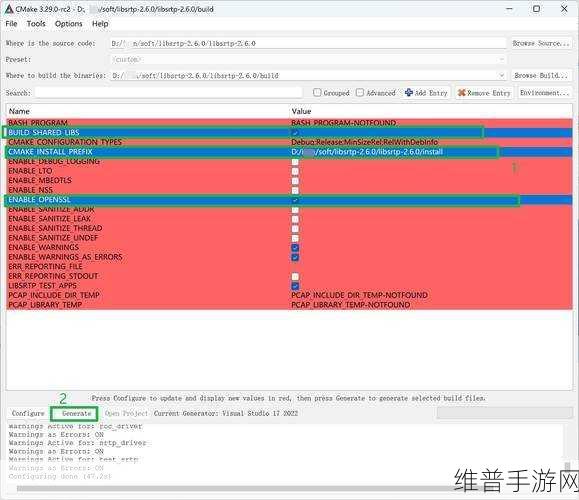Toggle ENABLE_OPENSSL checkbox
Image resolution: width=579 pixels, height=500 pixels.
[295, 200]
